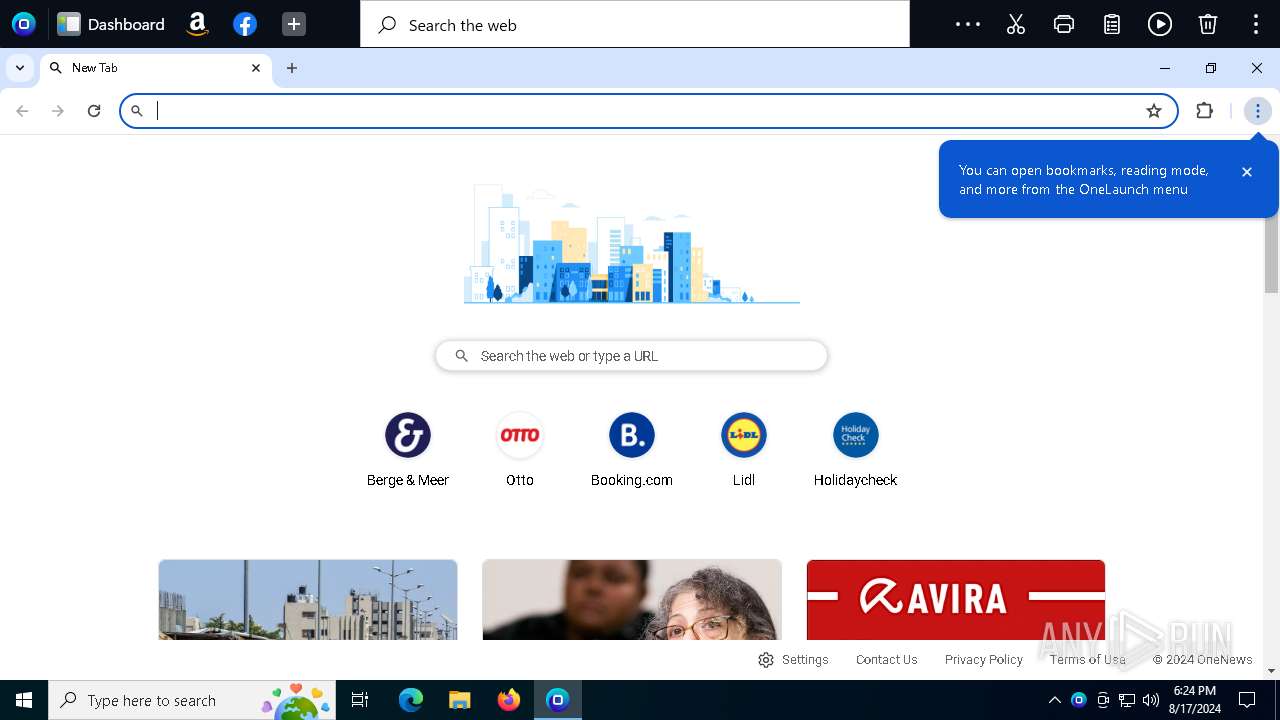Open the Berge & Meer shortcut
1280x720 pixels.
pos(408,450)
